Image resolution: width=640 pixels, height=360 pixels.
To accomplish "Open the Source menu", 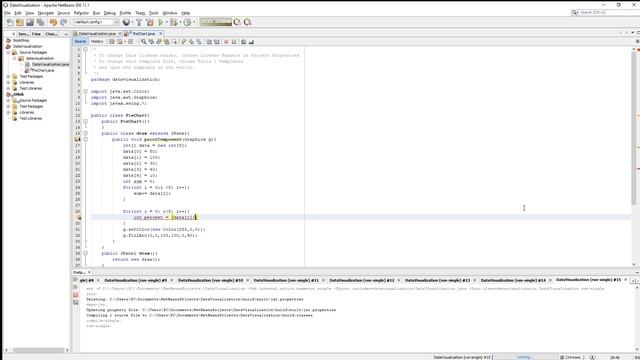I will [x=63, y=13].
